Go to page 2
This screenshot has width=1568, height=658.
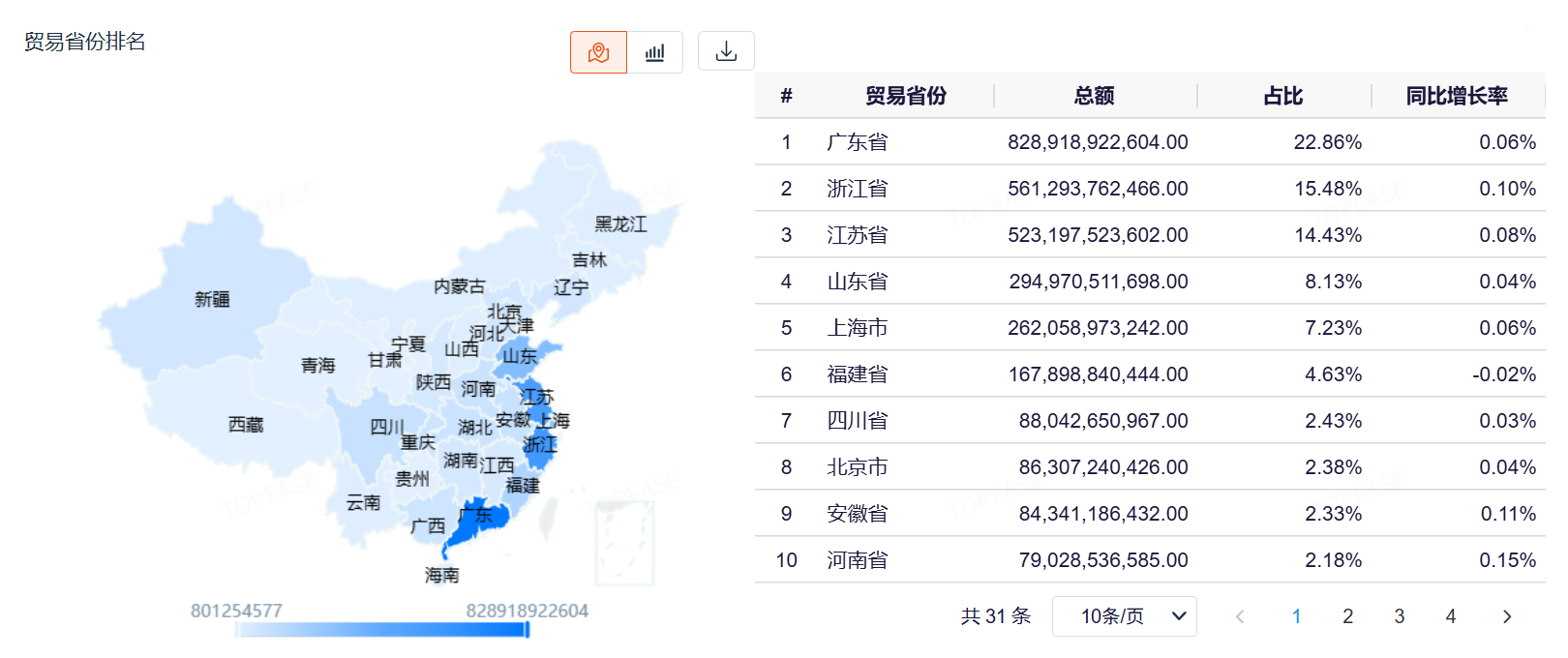(x=1347, y=616)
